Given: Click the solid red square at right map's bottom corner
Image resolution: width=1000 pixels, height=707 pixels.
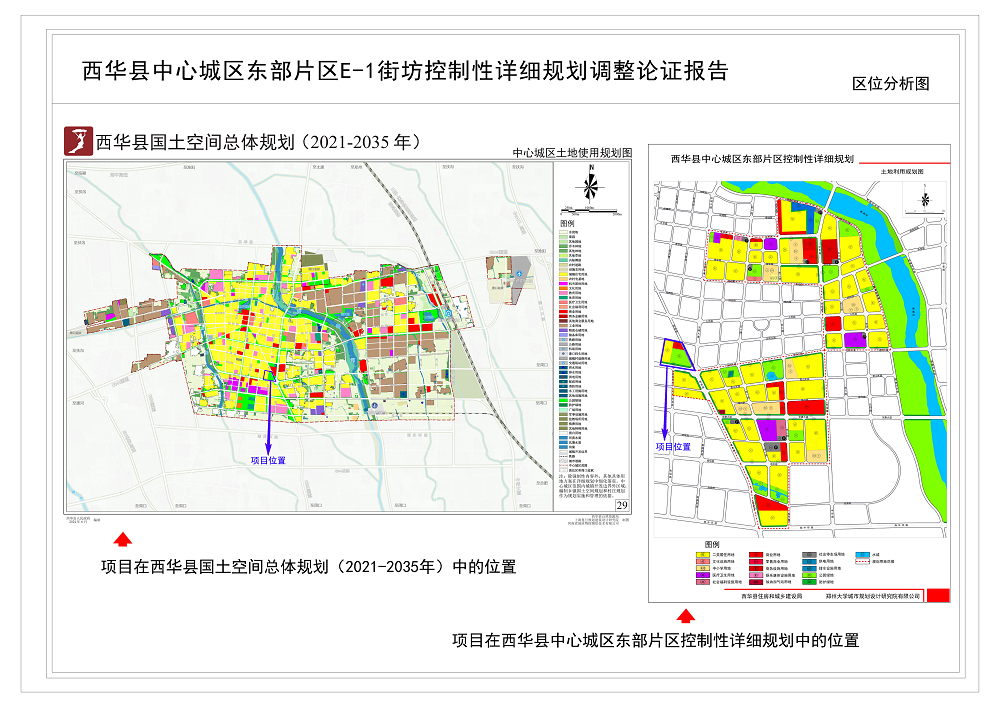Looking at the screenshot, I should (x=938, y=593).
